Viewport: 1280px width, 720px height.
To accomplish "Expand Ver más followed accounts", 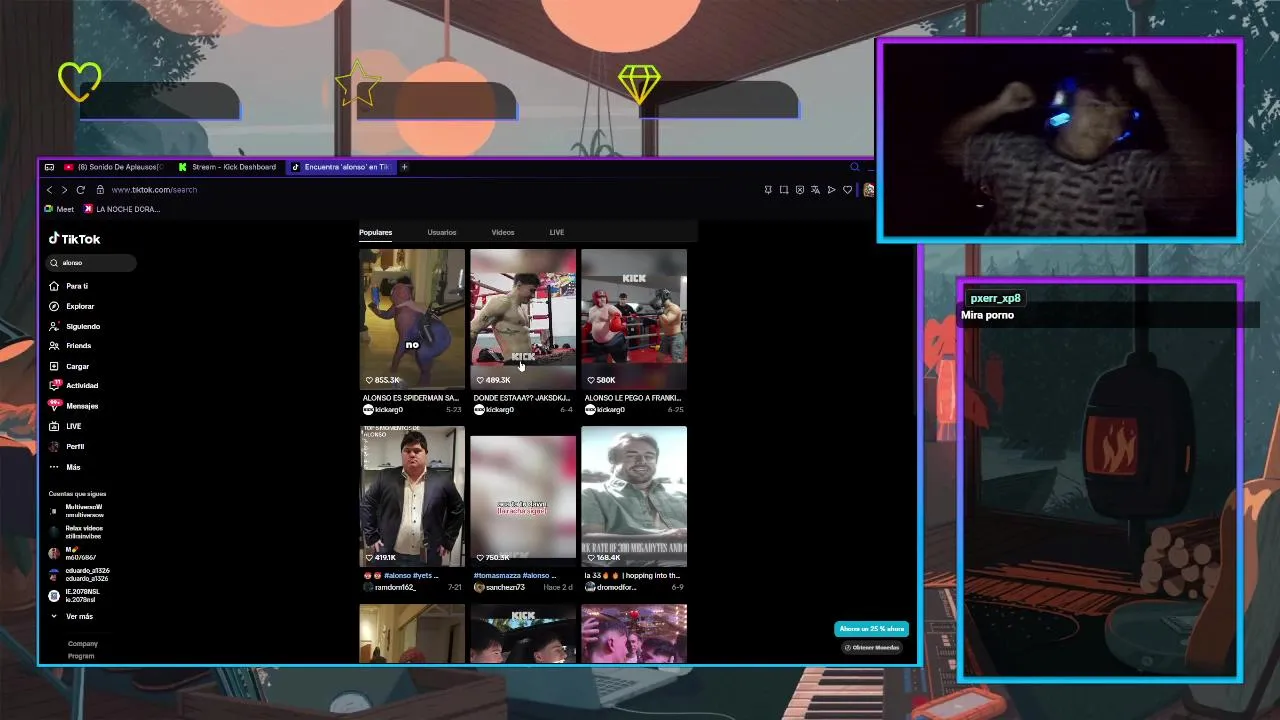I will tap(72, 616).
